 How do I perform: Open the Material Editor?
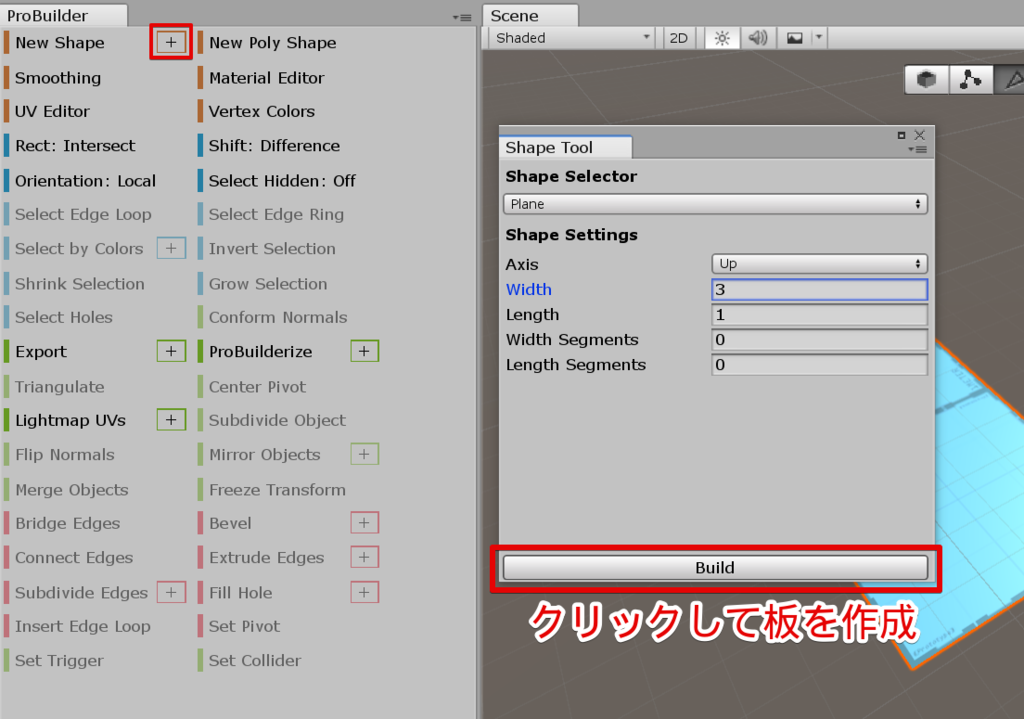(266, 78)
